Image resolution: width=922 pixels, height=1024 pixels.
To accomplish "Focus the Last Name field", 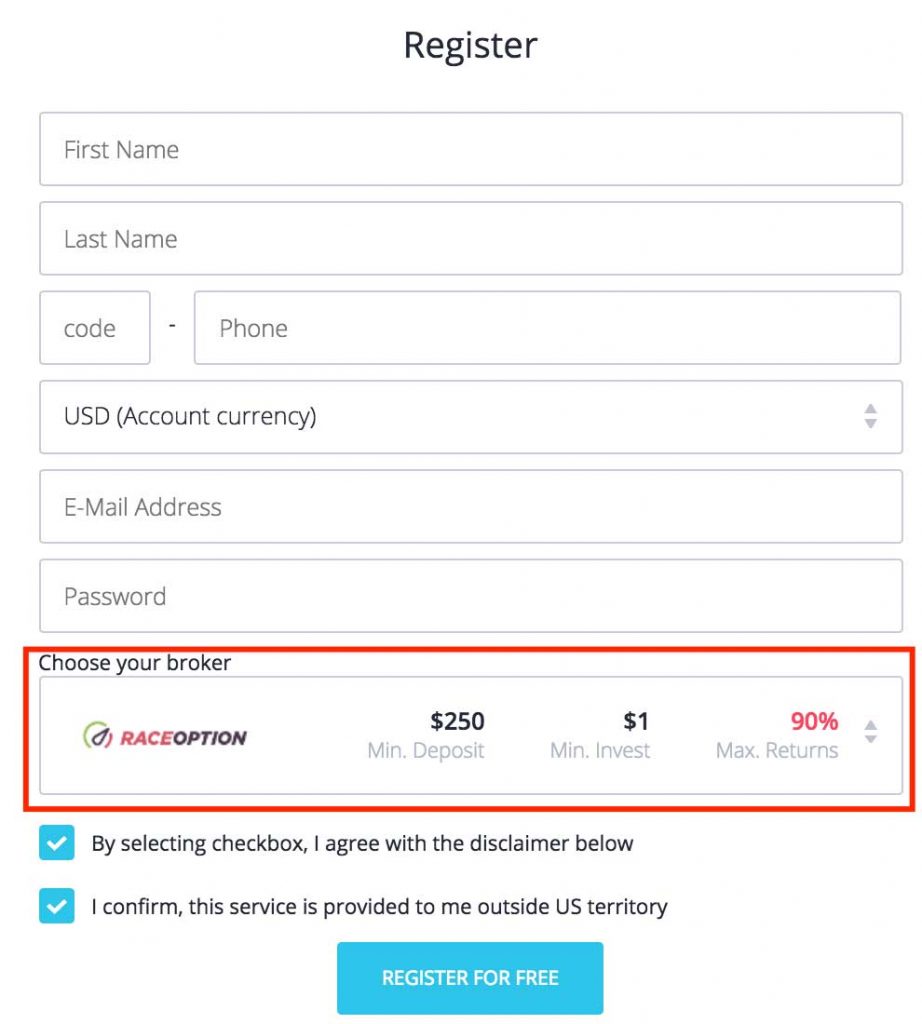I will [471, 238].
